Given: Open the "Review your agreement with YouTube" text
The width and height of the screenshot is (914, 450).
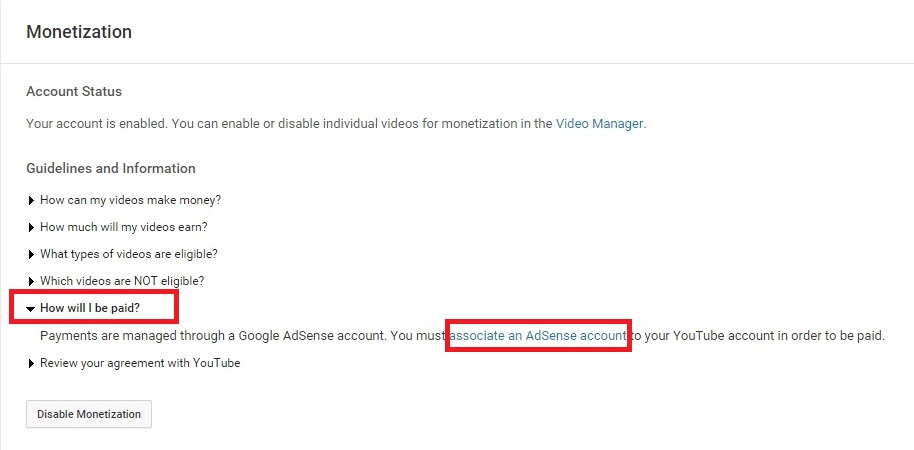Looking at the screenshot, I should pos(140,363).
